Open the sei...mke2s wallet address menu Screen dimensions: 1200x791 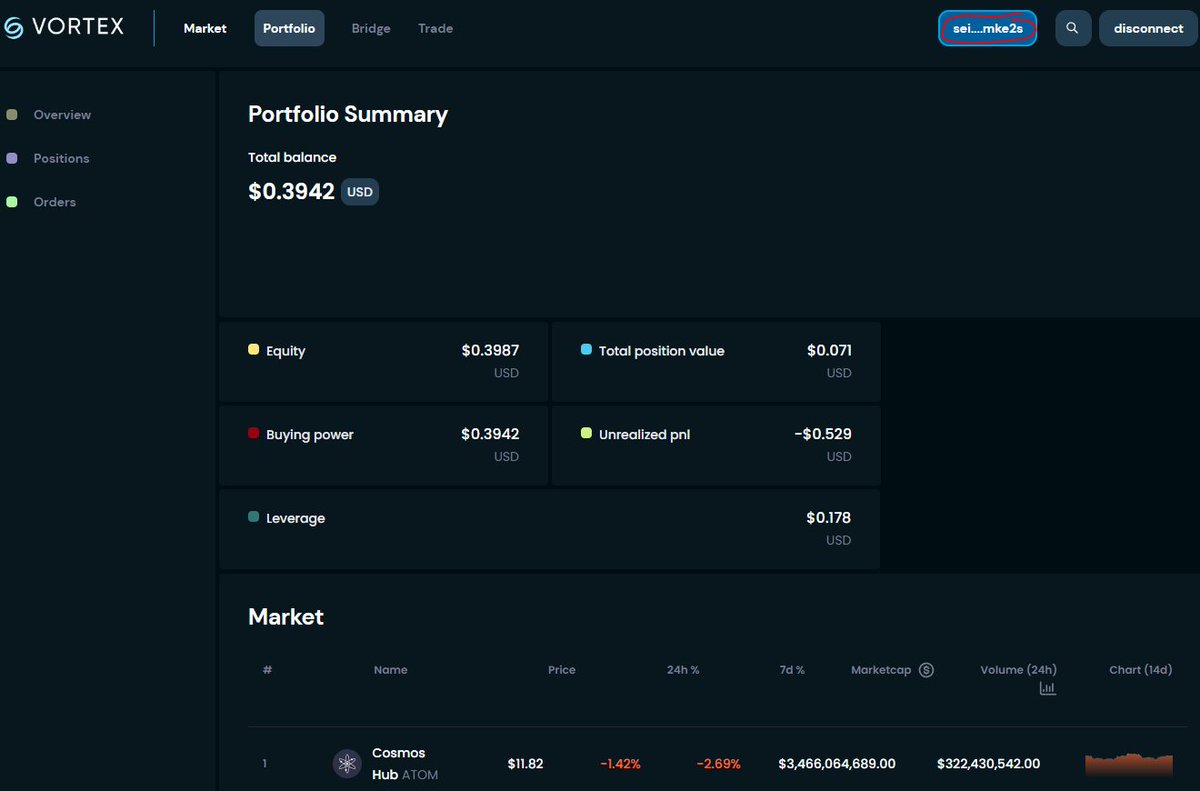(x=988, y=28)
